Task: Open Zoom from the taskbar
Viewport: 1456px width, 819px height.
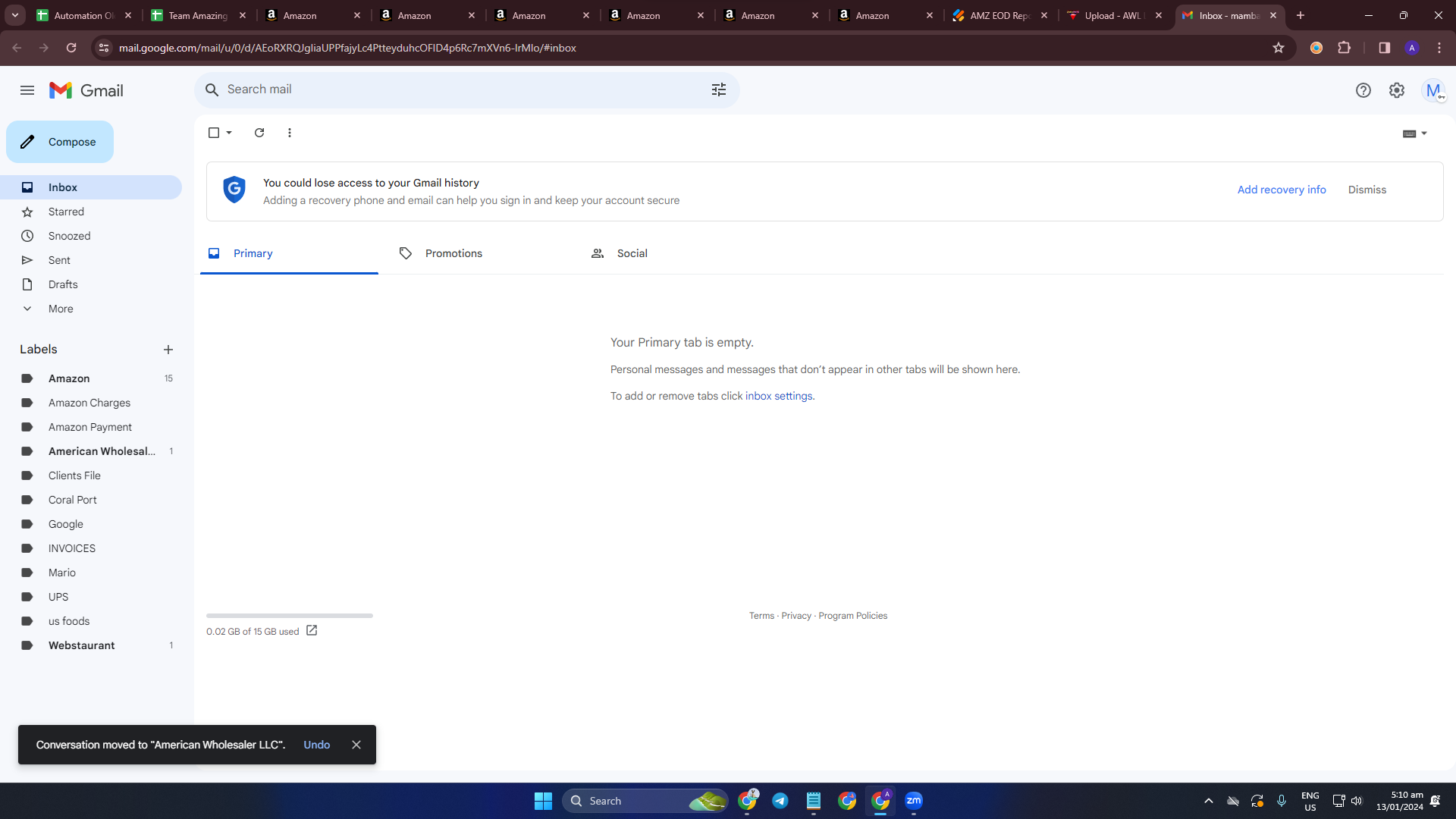Action: tap(914, 801)
